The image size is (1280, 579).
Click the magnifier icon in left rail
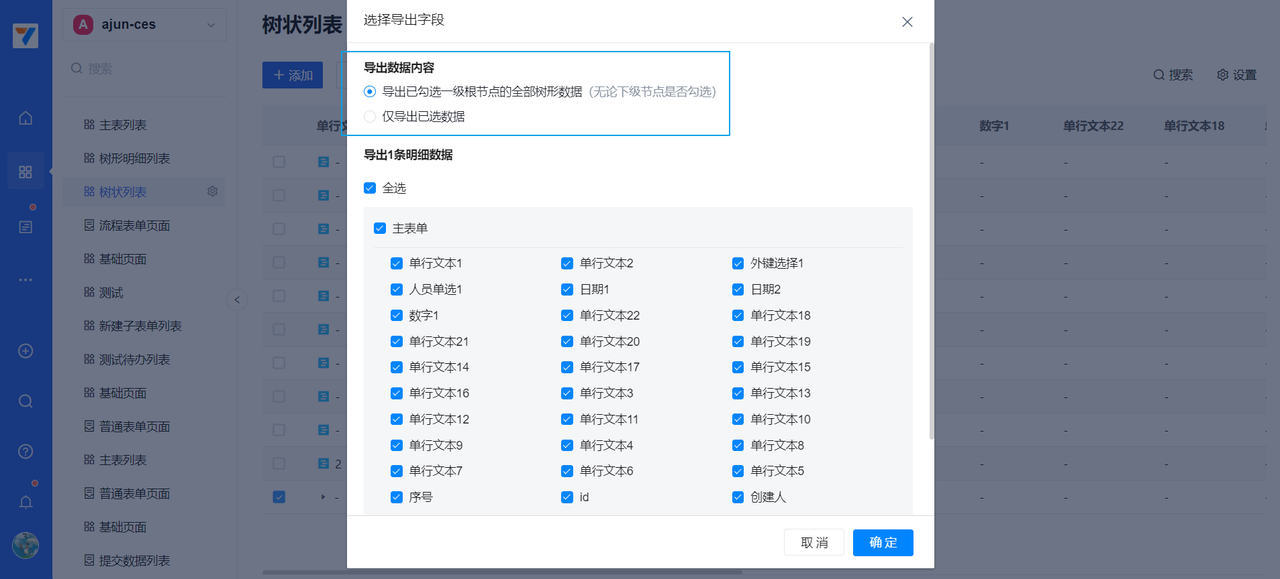(x=26, y=401)
